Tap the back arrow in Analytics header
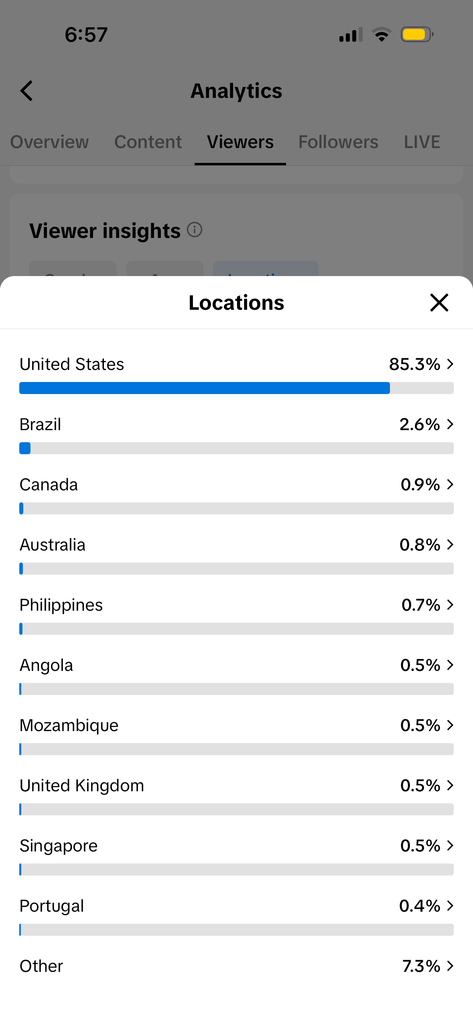This screenshot has width=473, height=1024. point(26,91)
